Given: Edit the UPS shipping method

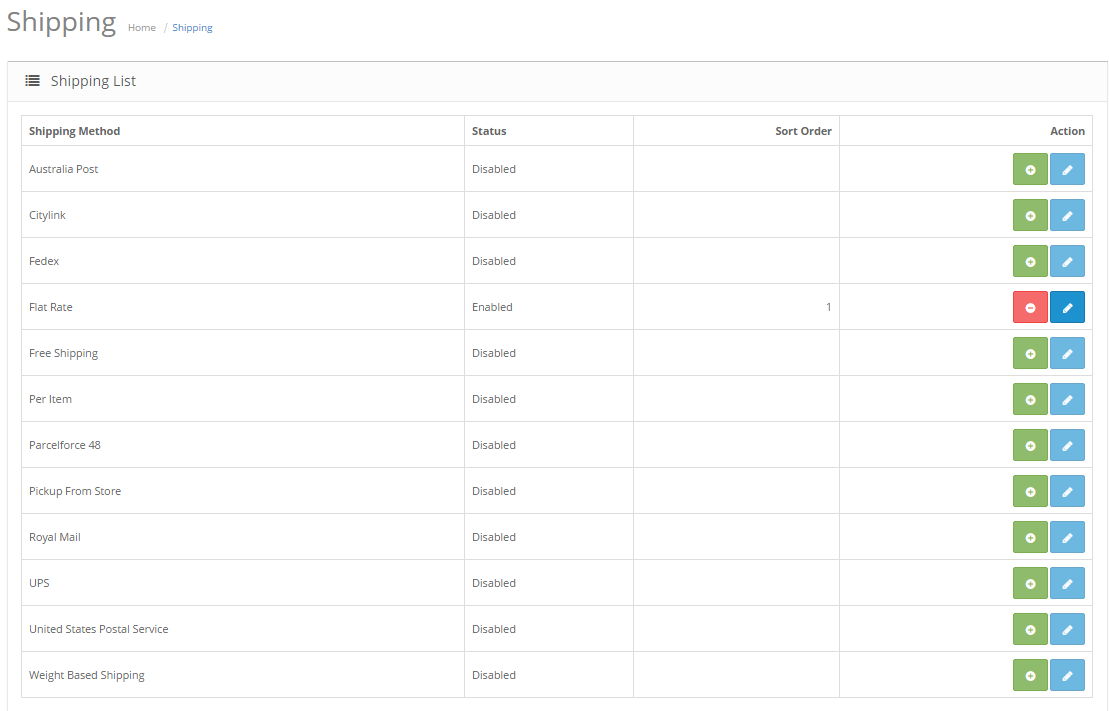Looking at the screenshot, I should click(1067, 583).
